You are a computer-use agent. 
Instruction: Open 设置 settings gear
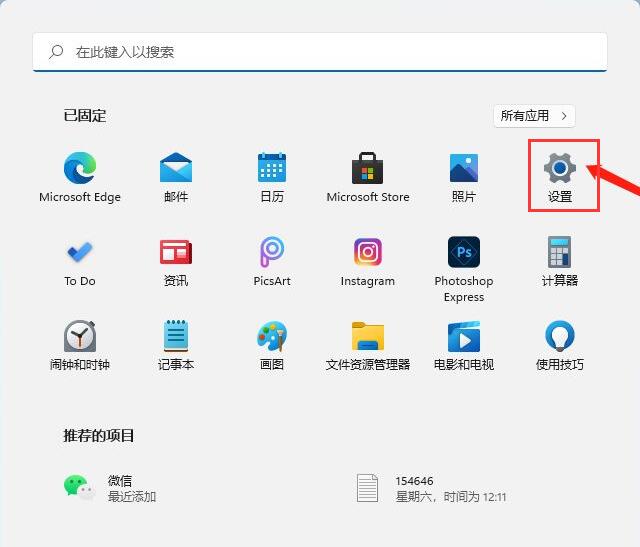[560, 177]
